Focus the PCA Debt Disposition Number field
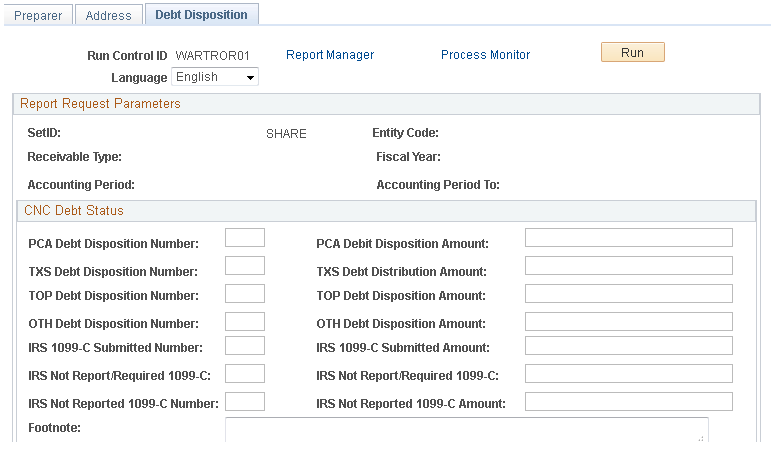This screenshot has height=450, width=775. click(245, 237)
